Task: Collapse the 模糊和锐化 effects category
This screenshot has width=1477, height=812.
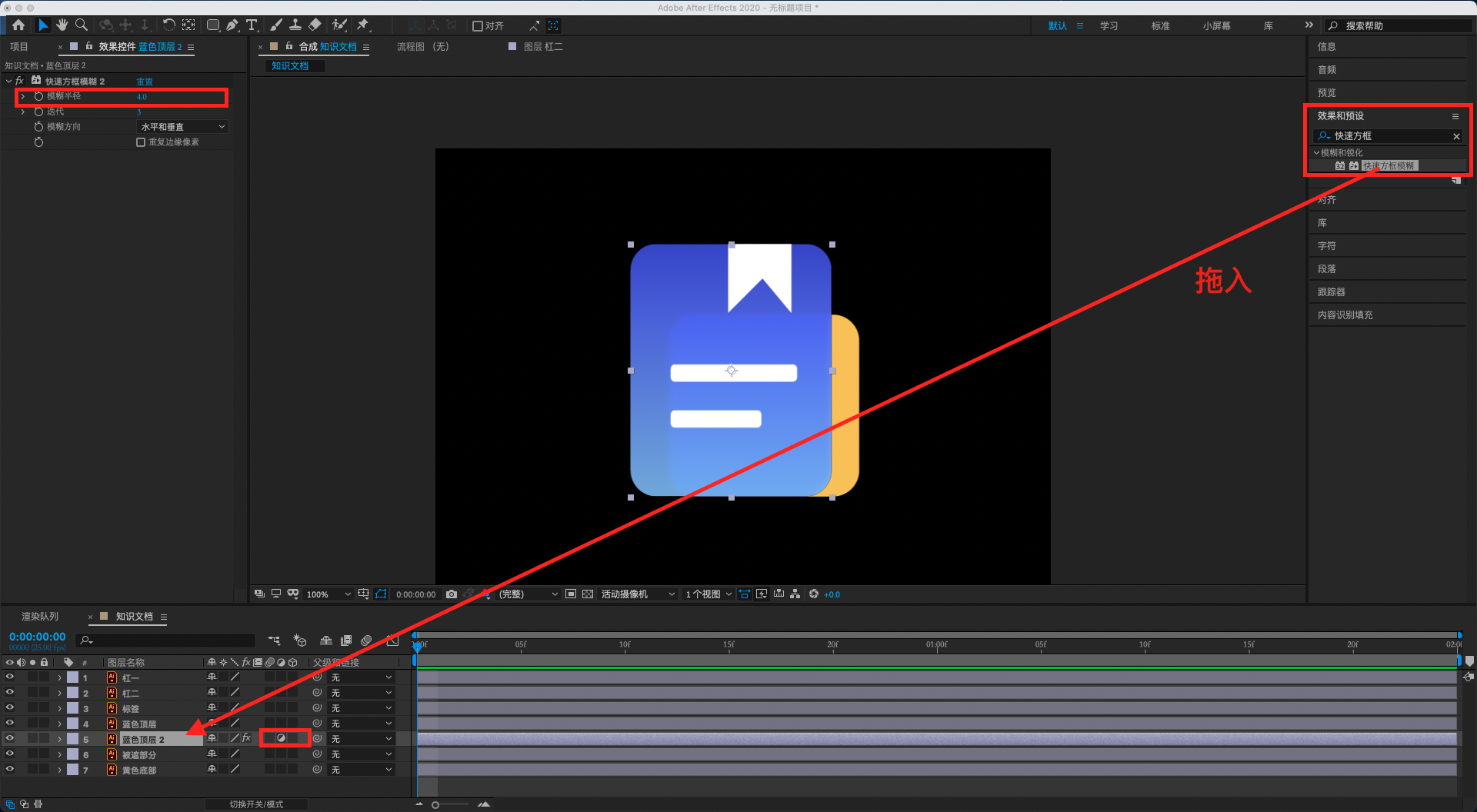Action: coord(1317,153)
